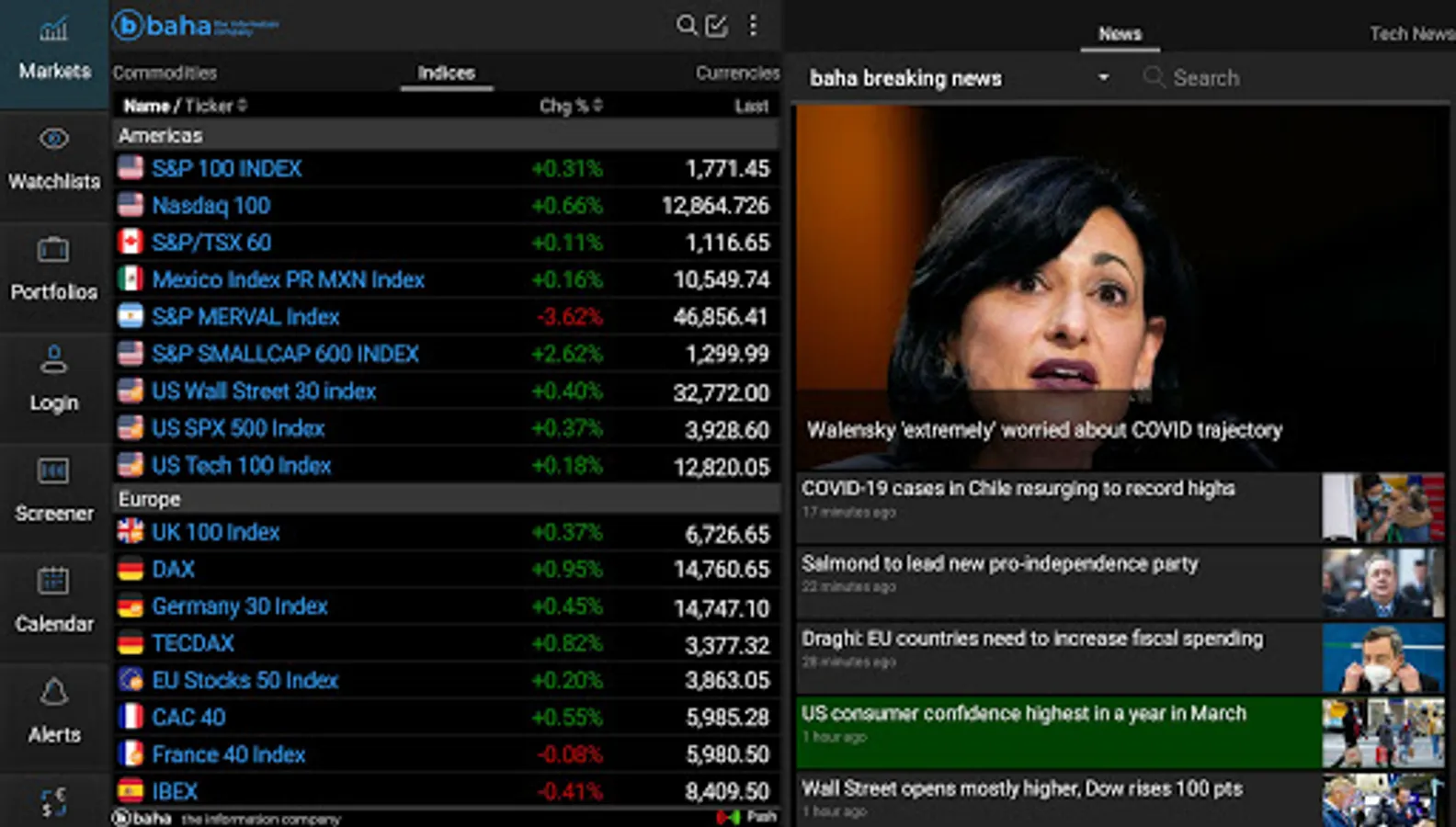The width and height of the screenshot is (1456, 827).
Task: Switch to the Commodities tab
Action: [x=165, y=73]
